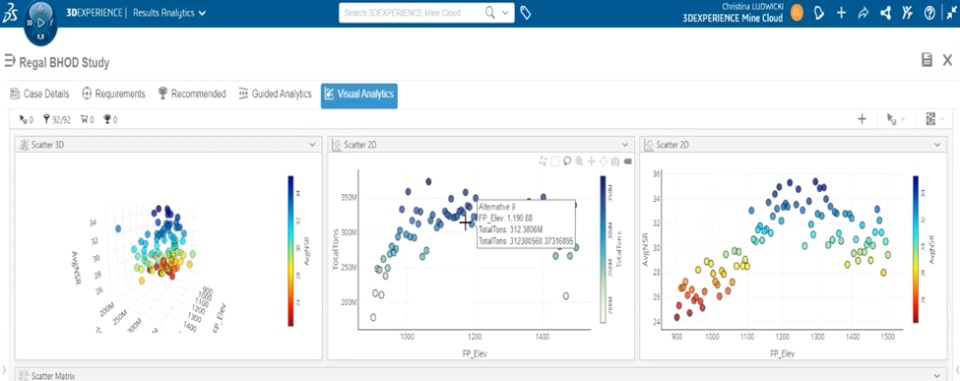This screenshot has width=960, height=381.
Task: Click the left panel expand arrow at screen edge
Action: pyautogui.click(x=4, y=369)
